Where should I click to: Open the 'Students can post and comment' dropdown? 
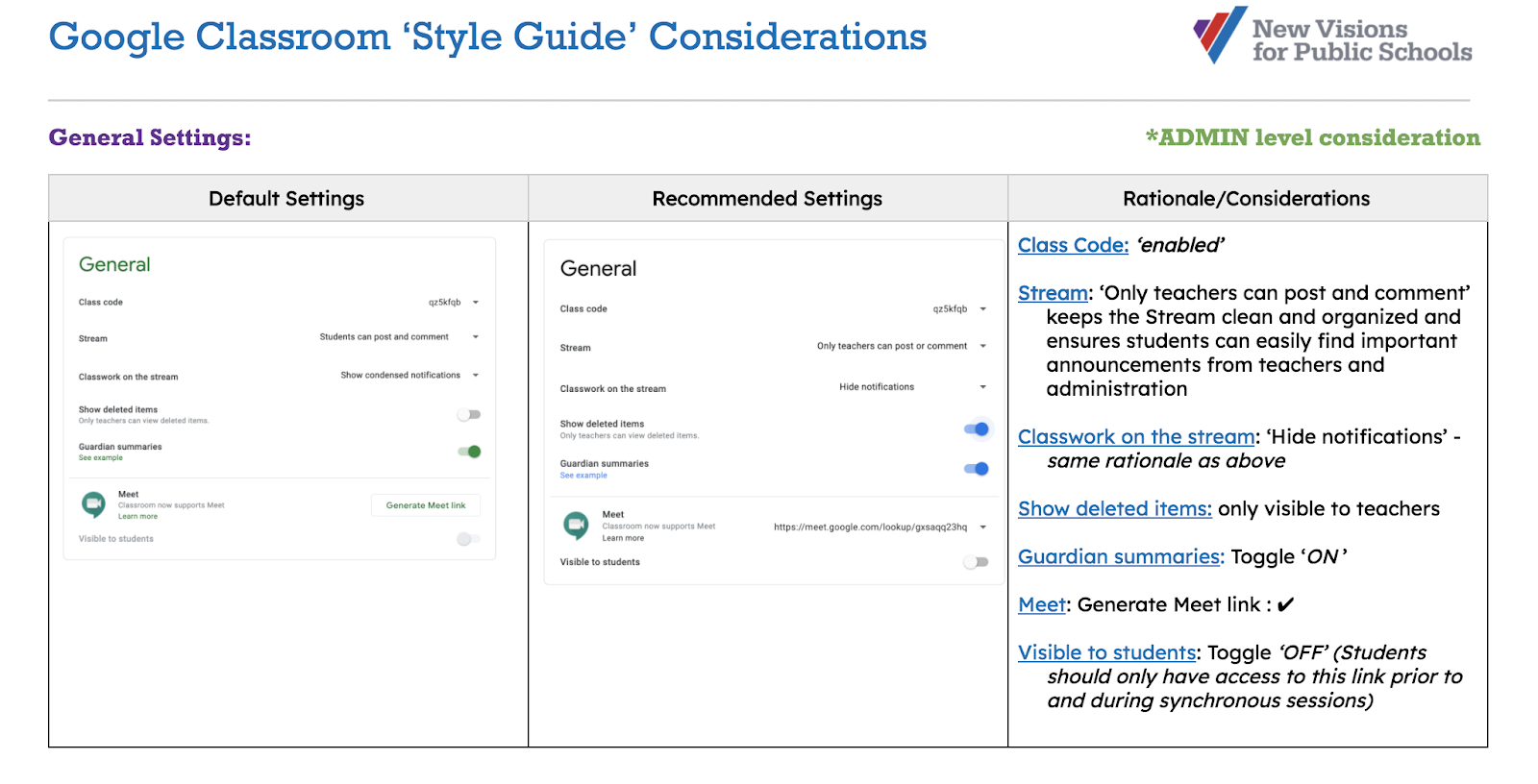475,337
